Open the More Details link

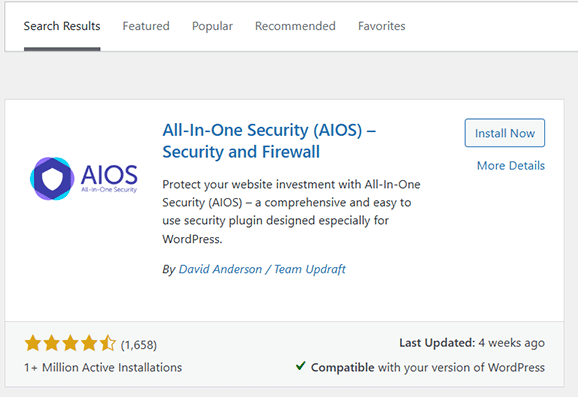pyautogui.click(x=511, y=166)
